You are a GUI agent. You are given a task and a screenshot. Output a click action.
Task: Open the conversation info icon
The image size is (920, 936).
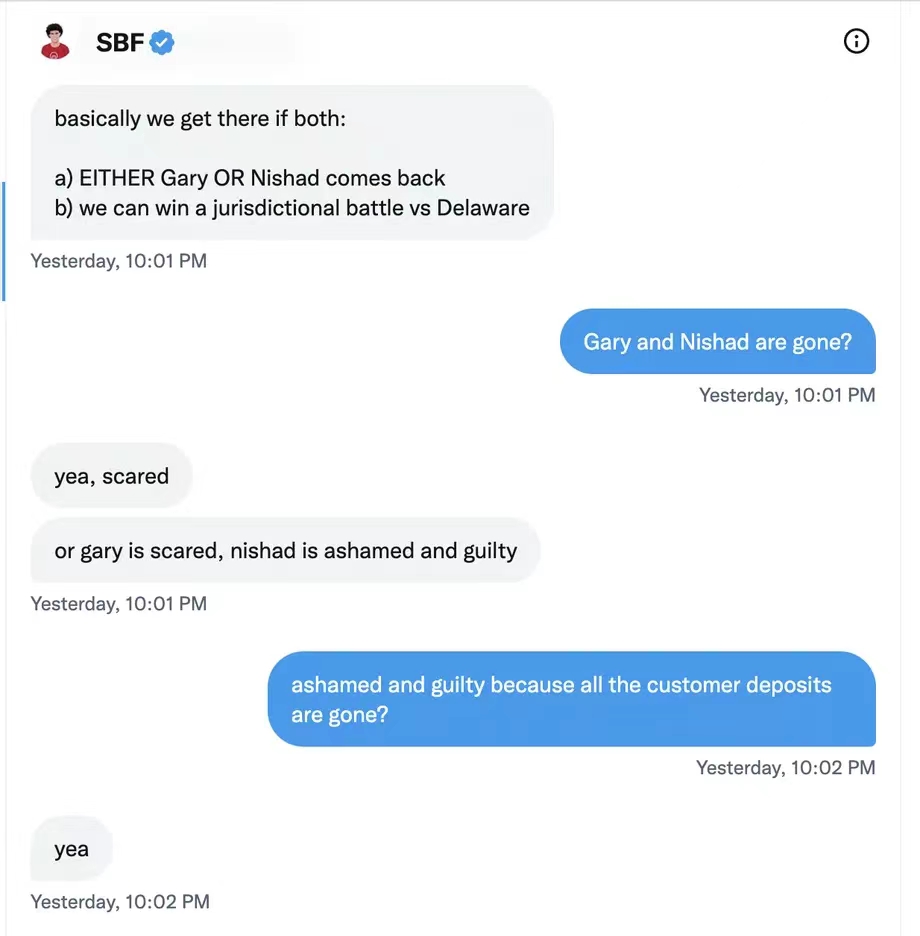pyautogui.click(x=856, y=41)
